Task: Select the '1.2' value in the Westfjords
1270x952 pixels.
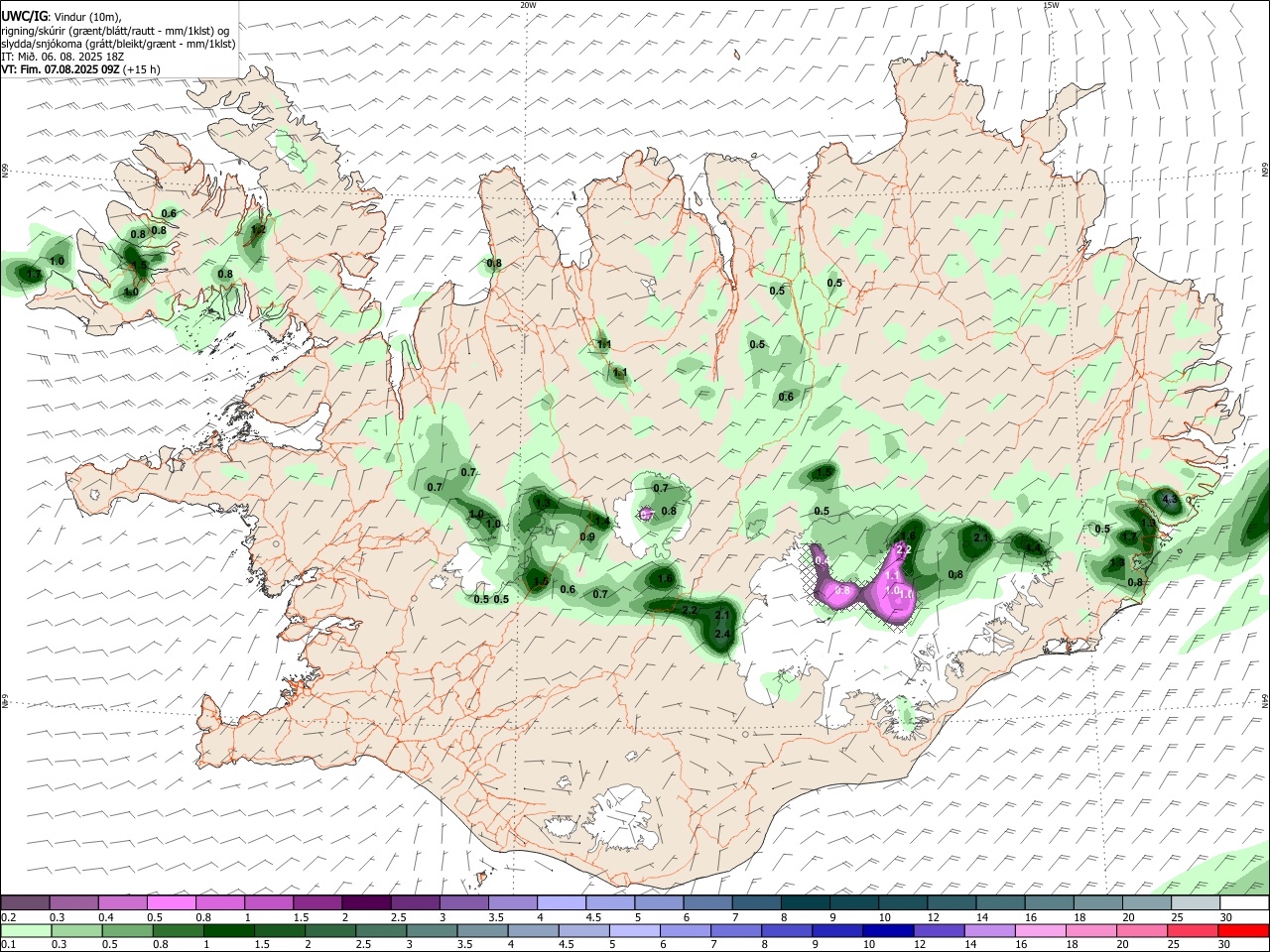Action: click(258, 230)
